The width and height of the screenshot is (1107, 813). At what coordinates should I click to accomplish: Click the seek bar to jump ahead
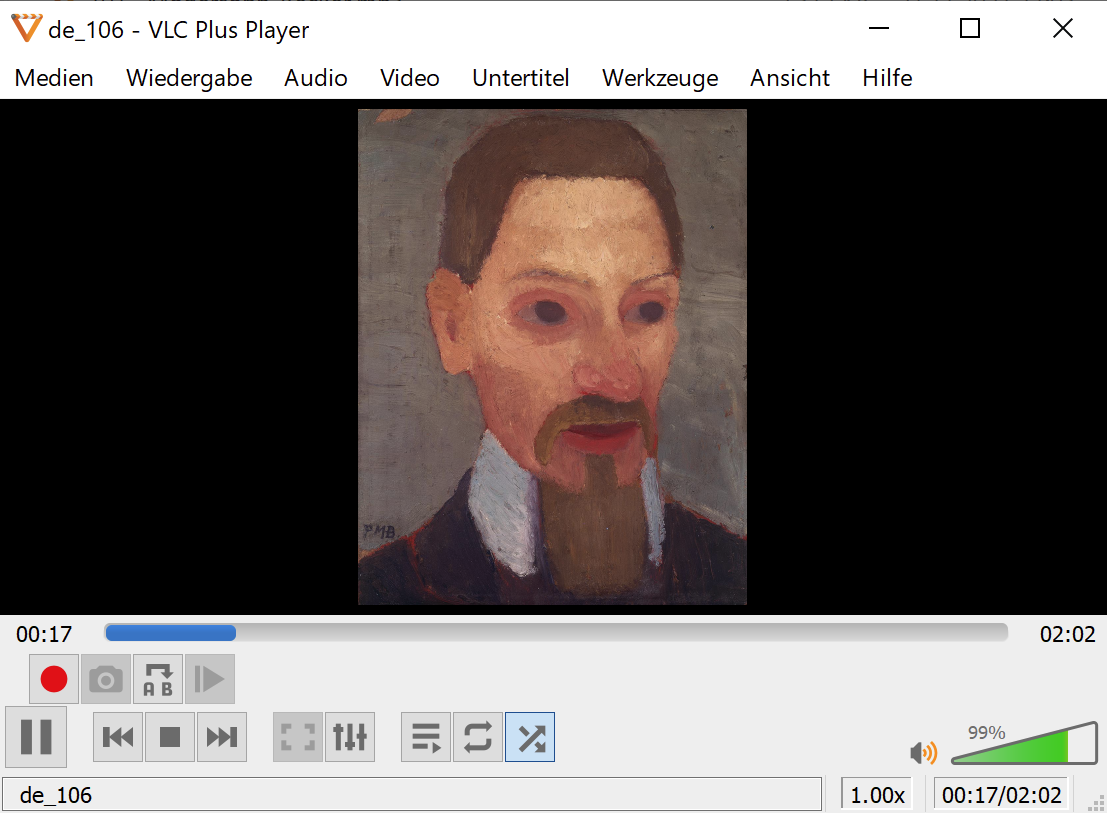(600, 633)
